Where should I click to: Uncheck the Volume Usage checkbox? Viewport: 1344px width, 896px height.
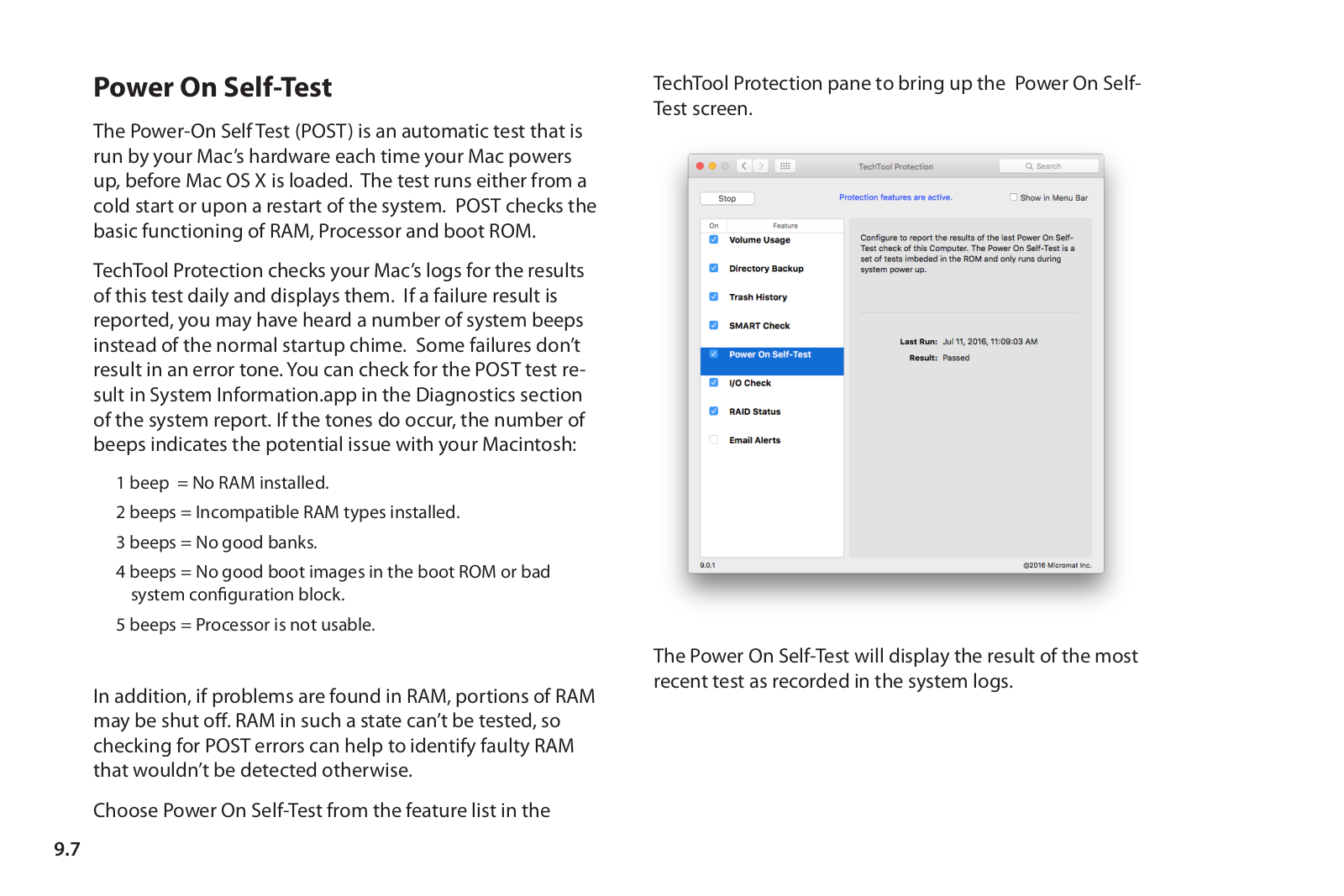(714, 239)
